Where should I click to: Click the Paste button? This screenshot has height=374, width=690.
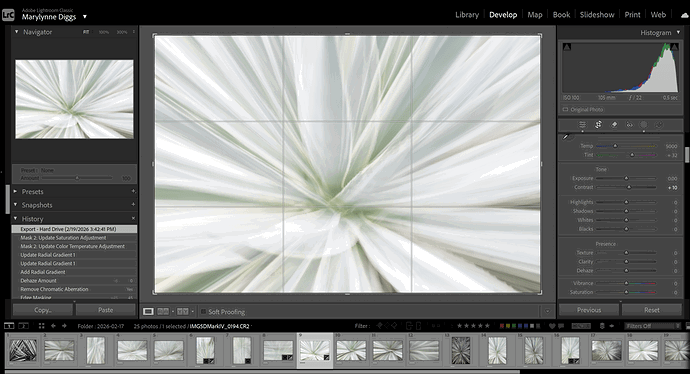click(106, 310)
